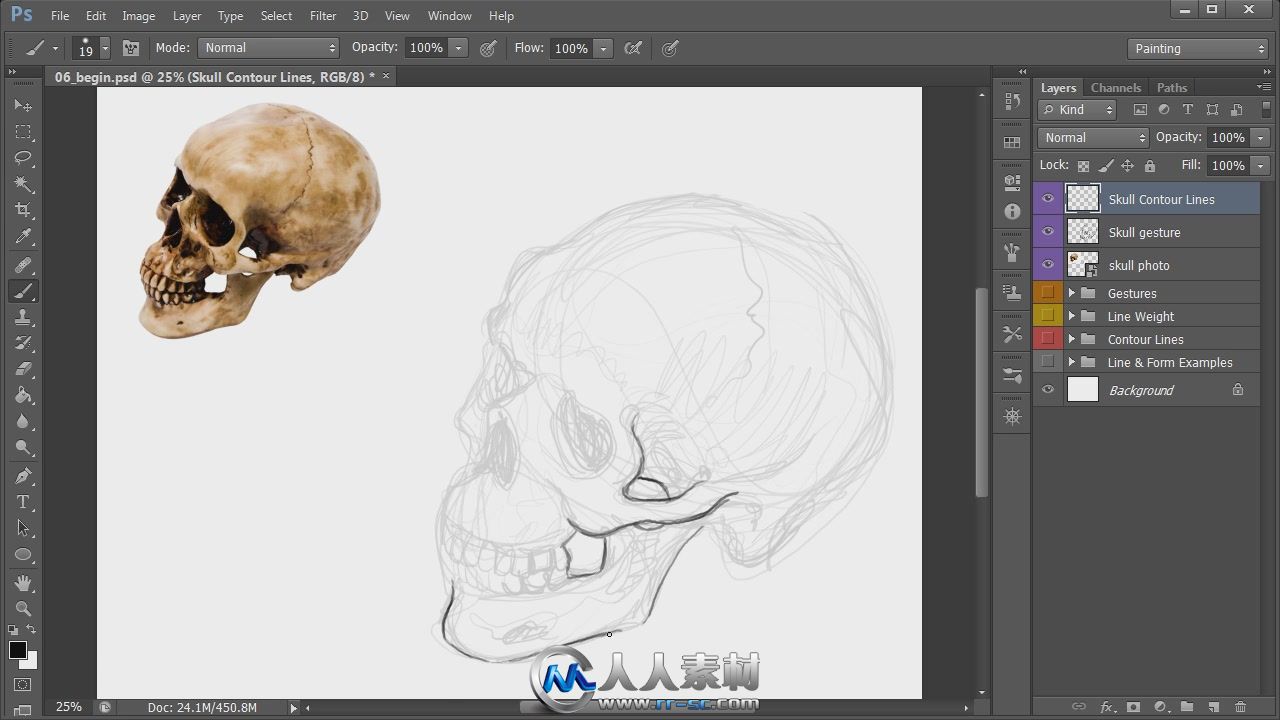1280x720 pixels.
Task: Select the Clone Stamp tool
Action: pyautogui.click(x=23, y=317)
